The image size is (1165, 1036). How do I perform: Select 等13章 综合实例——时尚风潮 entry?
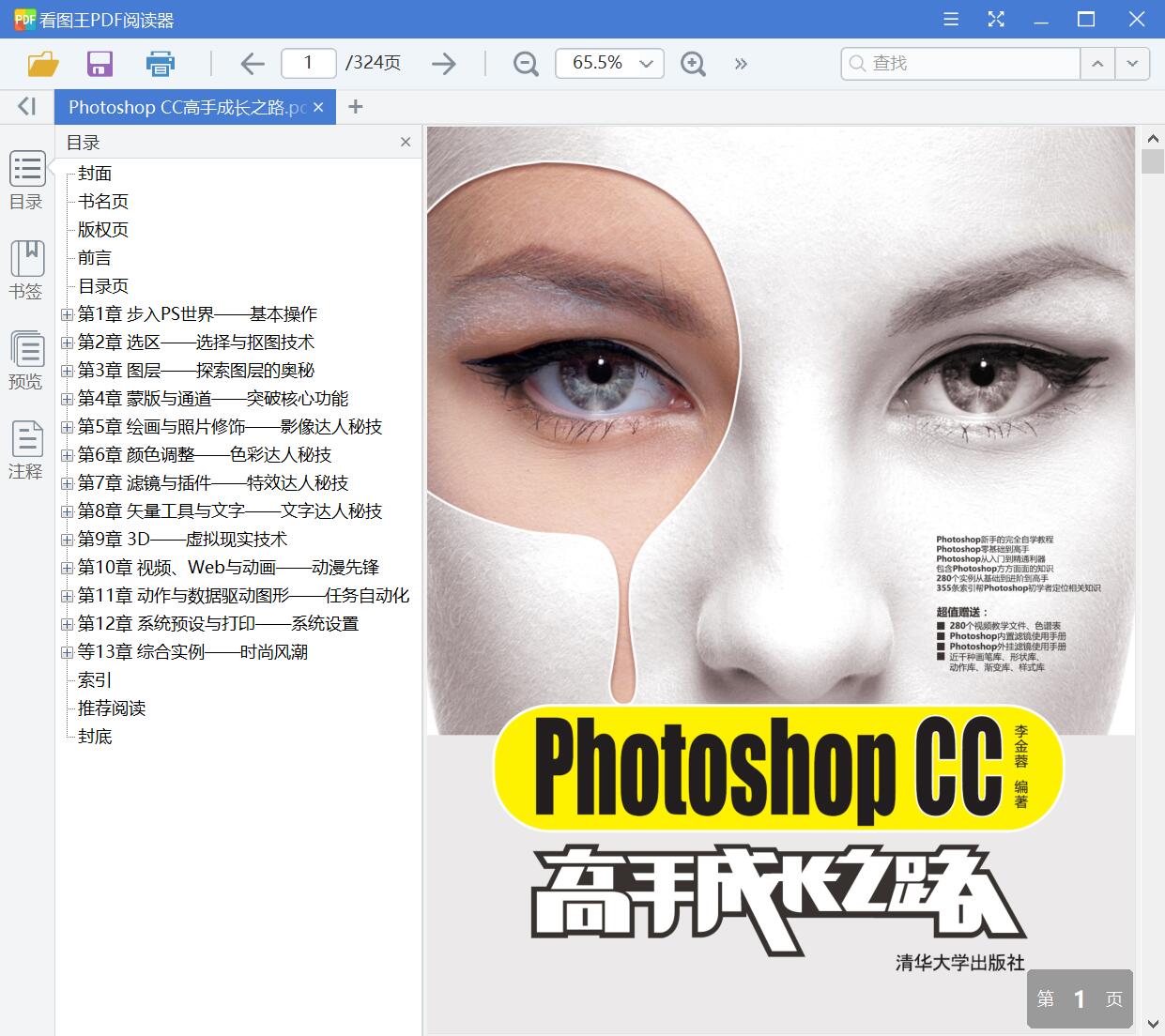192,652
